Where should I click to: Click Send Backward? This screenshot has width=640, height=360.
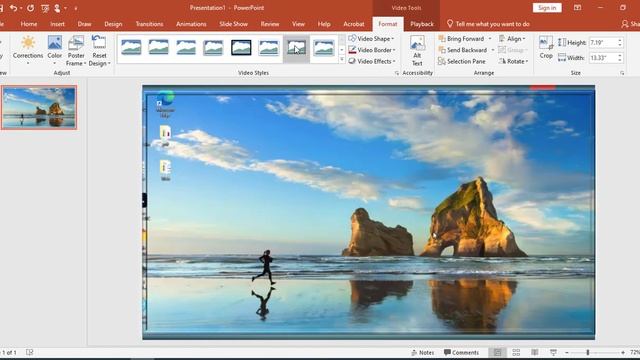coord(463,50)
